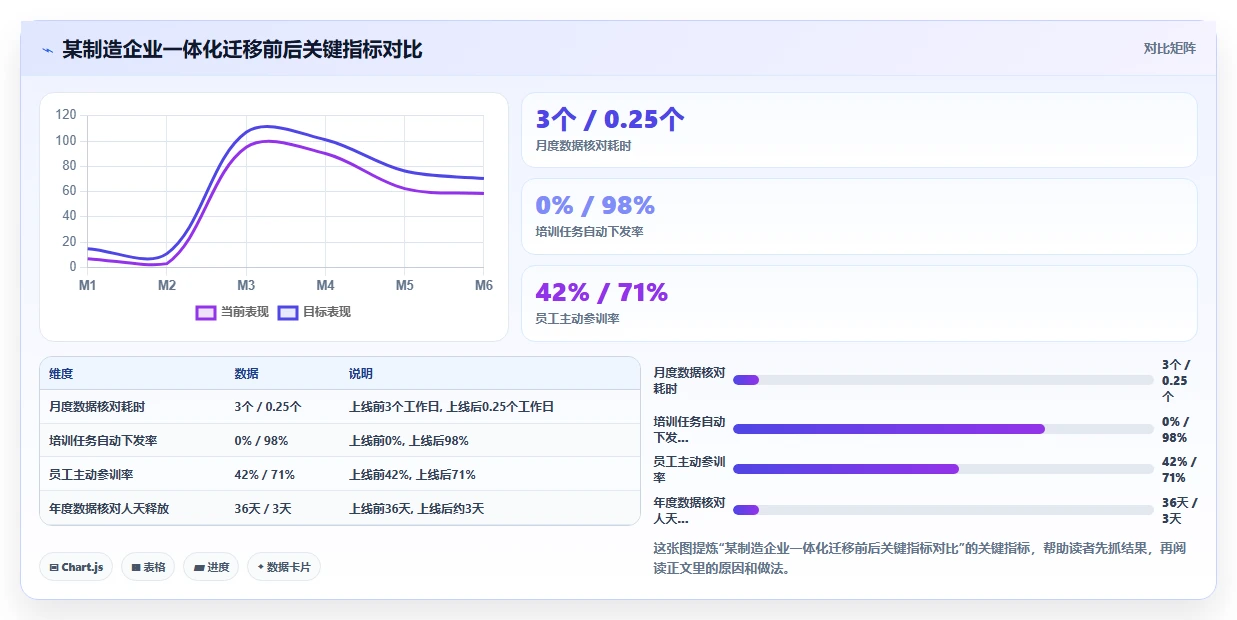Click the lightning icon beside the title

pos(48,50)
